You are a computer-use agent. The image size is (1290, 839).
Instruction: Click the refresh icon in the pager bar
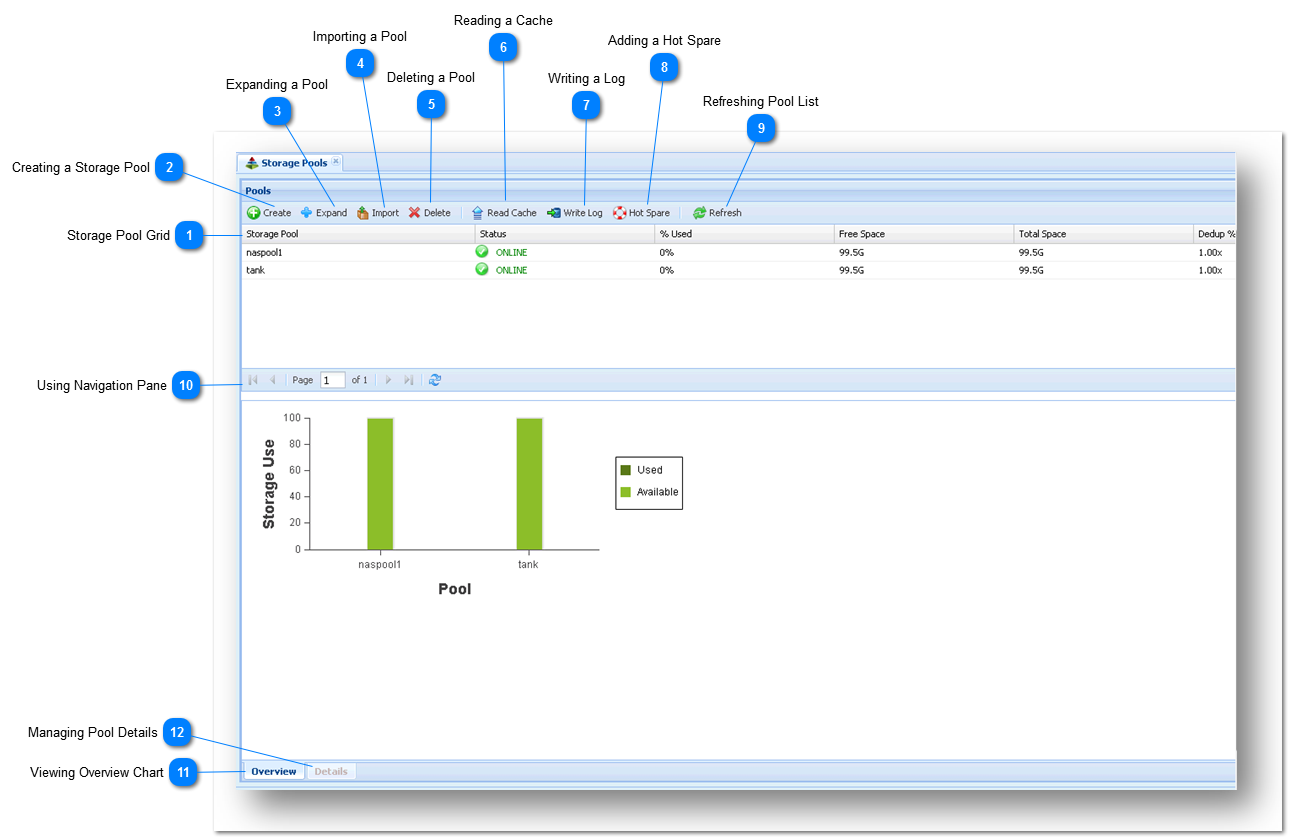click(x=434, y=379)
